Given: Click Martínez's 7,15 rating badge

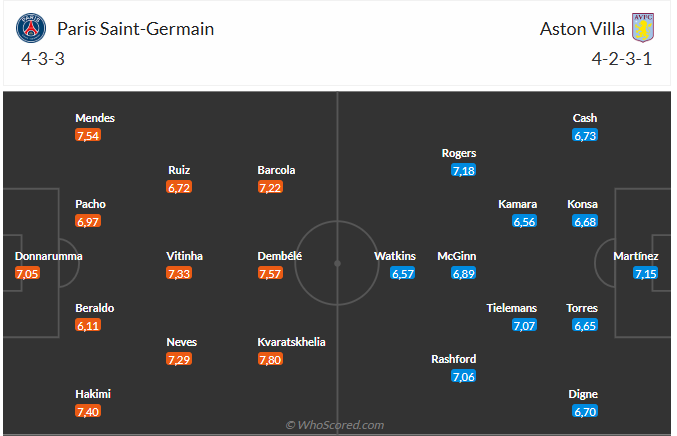Looking at the screenshot, I should (646, 273).
